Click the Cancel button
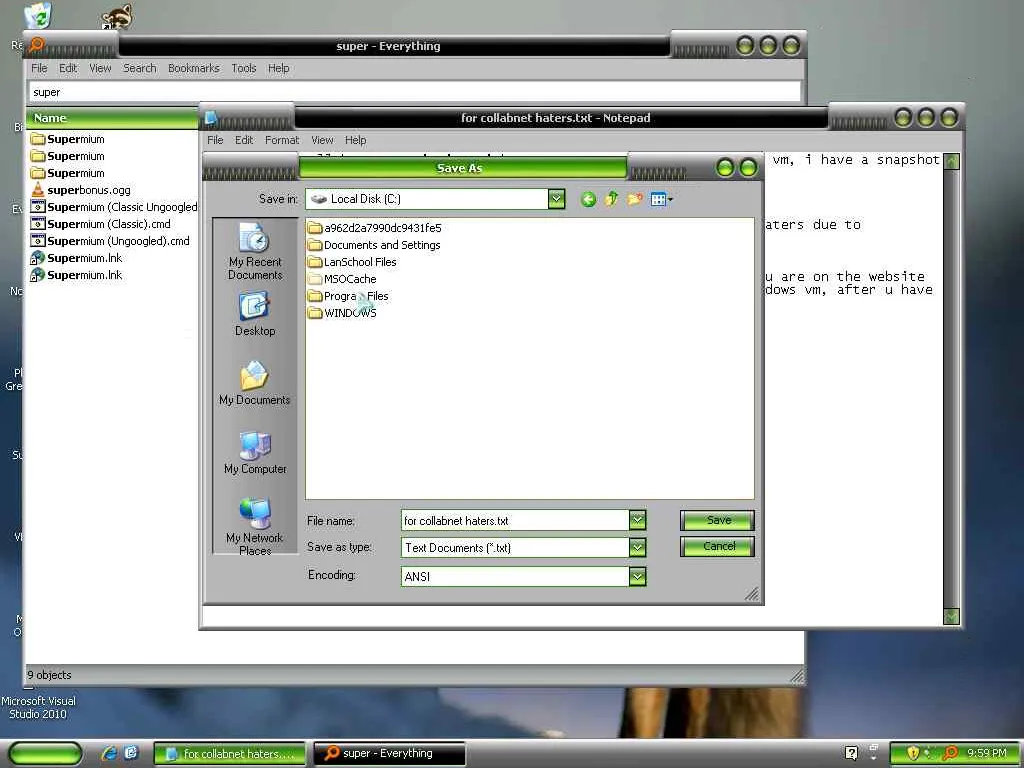This screenshot has width=1024, height=768. coord(717,546)
